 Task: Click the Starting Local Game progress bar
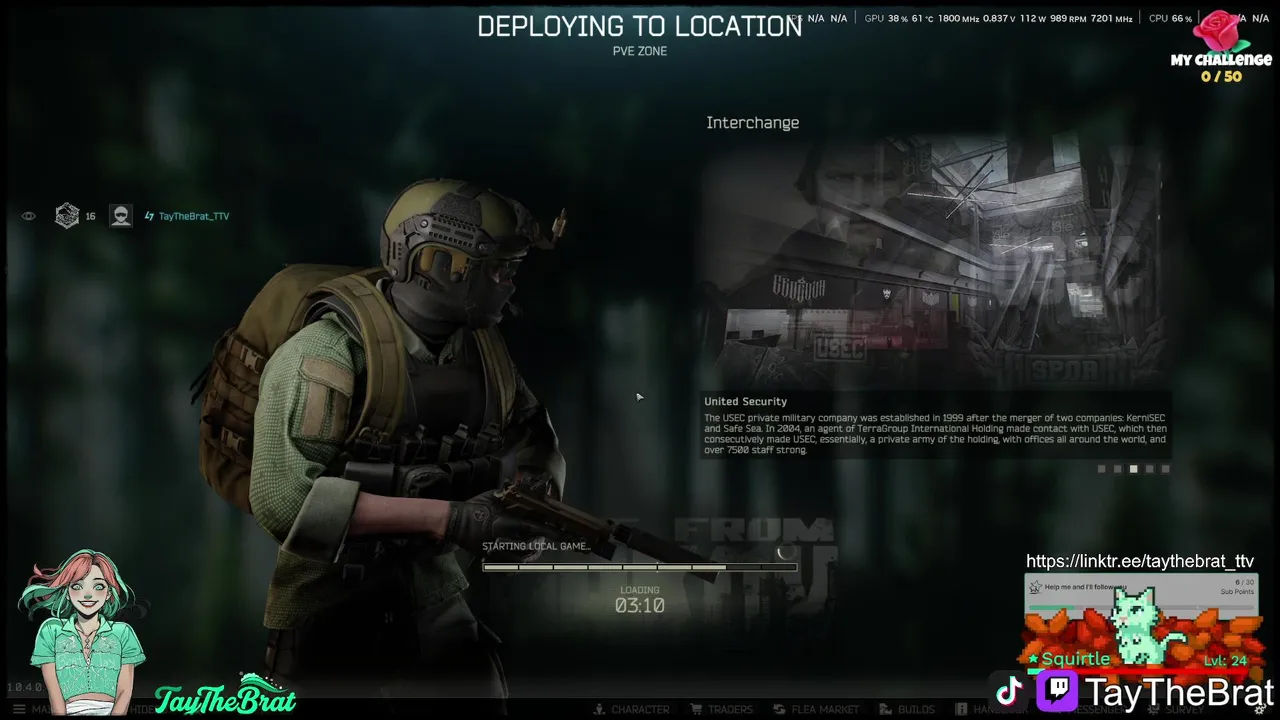(640, 567)
